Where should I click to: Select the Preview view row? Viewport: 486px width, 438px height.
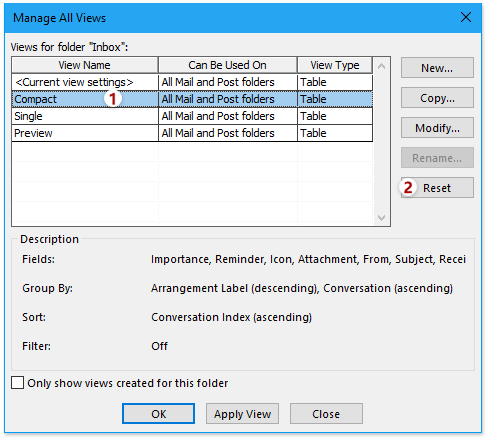[192, 133]
